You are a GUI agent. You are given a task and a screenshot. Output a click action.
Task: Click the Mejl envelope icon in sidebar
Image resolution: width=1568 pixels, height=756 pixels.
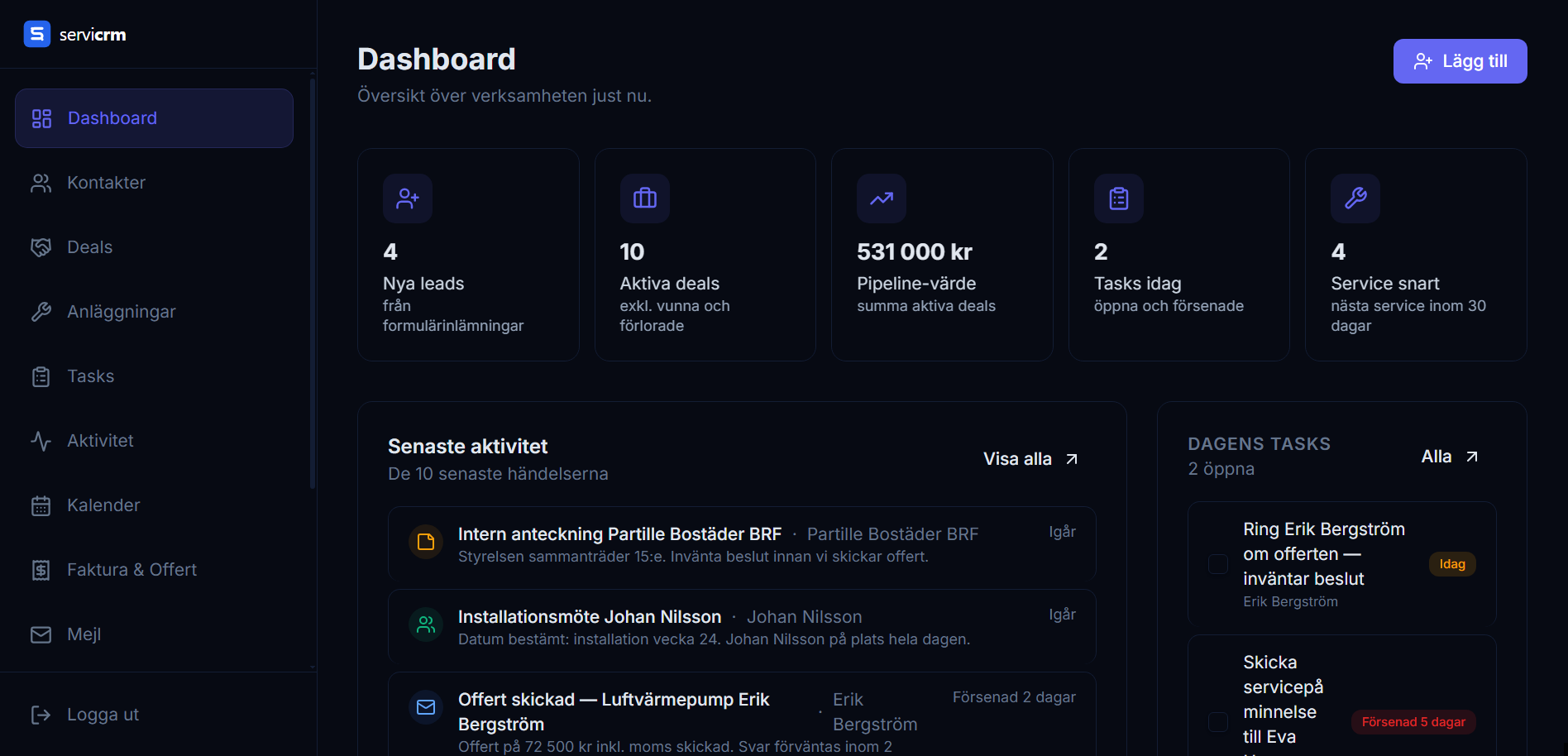41,634
